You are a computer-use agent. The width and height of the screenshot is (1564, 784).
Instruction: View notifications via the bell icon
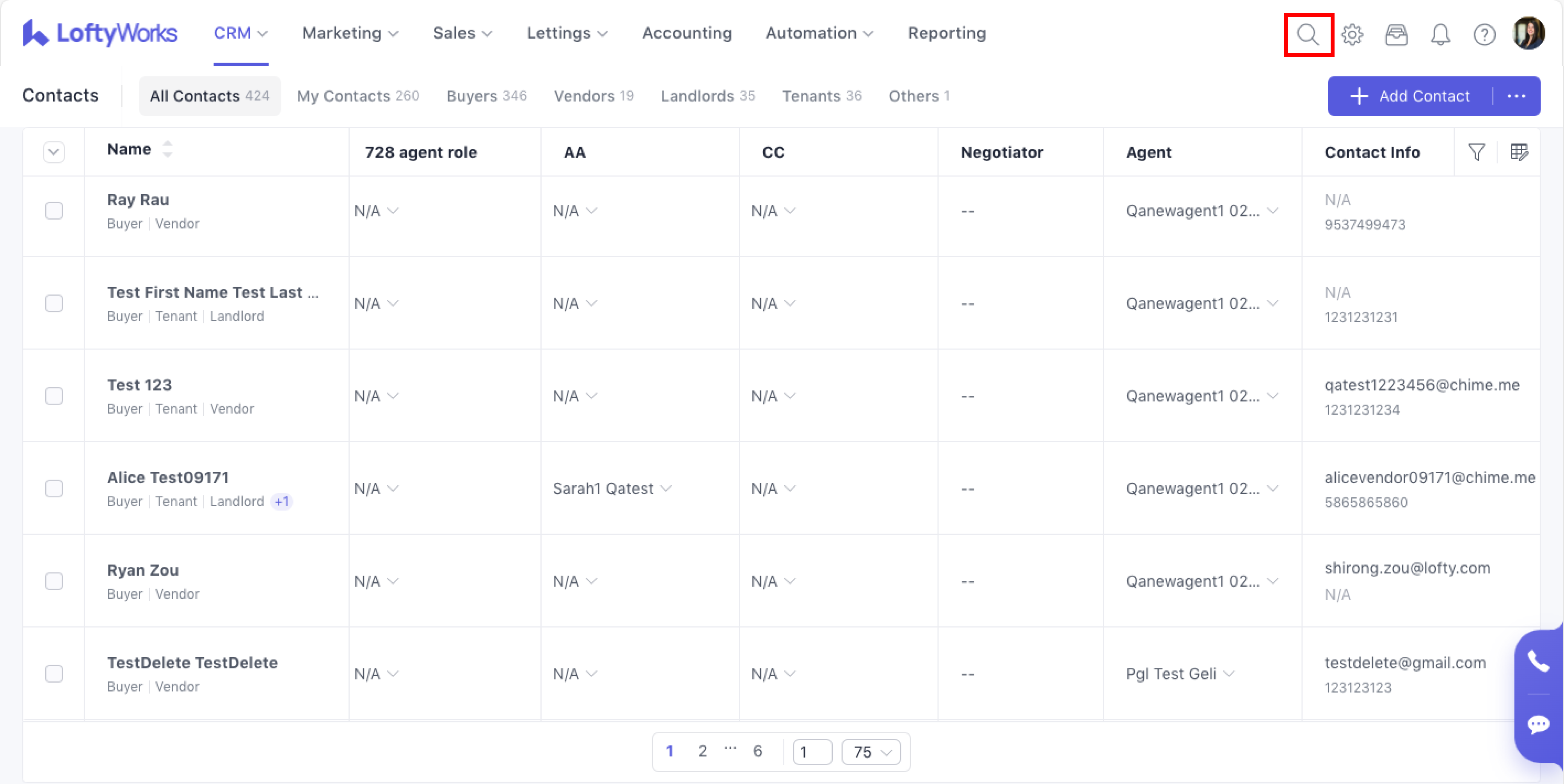(1440, 35)
